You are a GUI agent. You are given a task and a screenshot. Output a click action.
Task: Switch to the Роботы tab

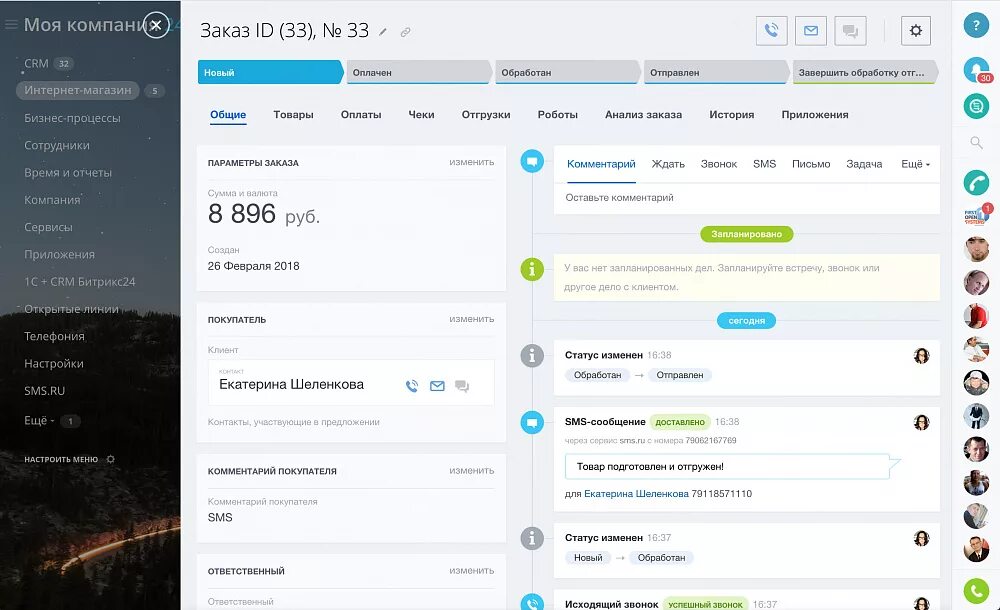click(x=557, y=115)
